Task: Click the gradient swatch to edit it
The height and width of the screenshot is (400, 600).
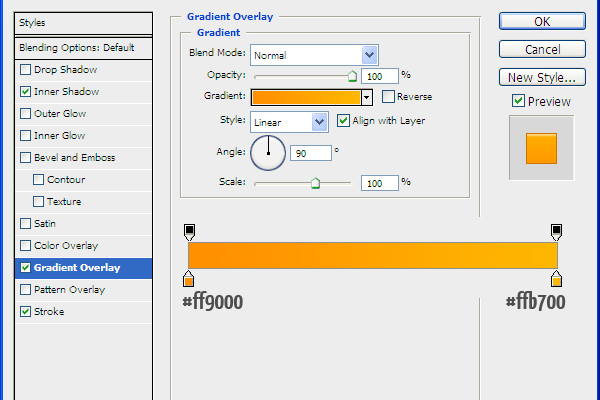Action: pyautogui.click(x=306, y=98)
